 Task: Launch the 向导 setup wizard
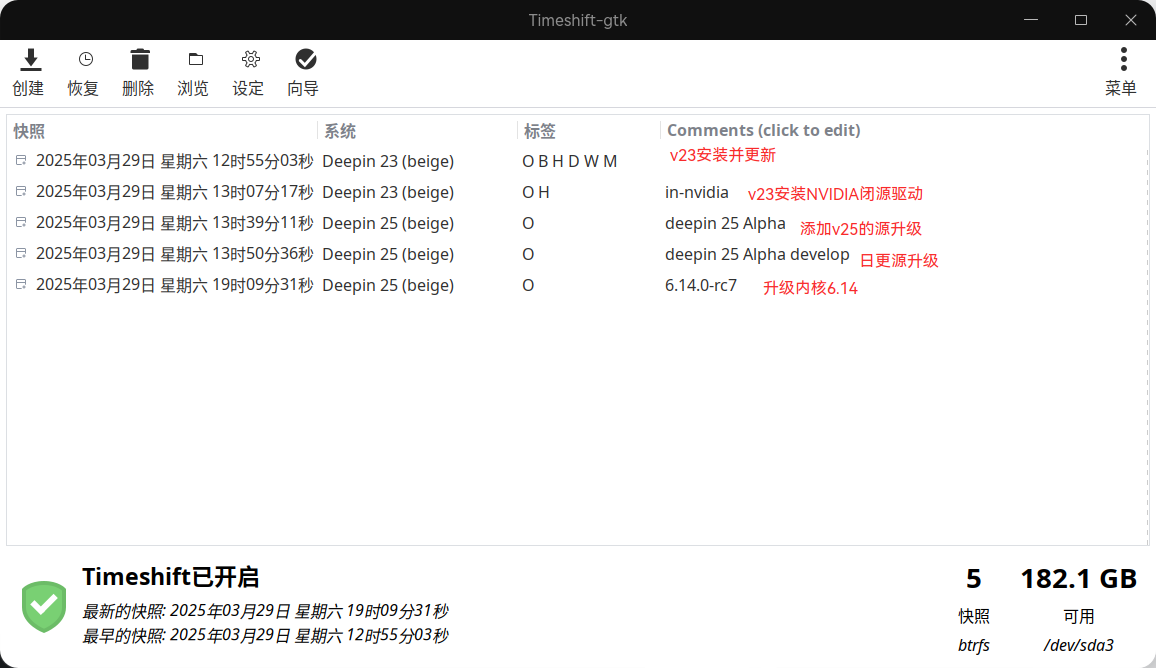(303, 72)
